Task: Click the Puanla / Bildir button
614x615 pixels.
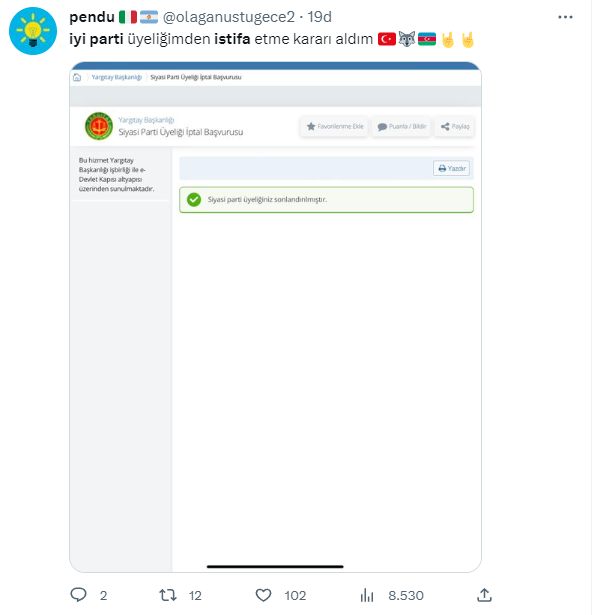Action: point(402,127)
